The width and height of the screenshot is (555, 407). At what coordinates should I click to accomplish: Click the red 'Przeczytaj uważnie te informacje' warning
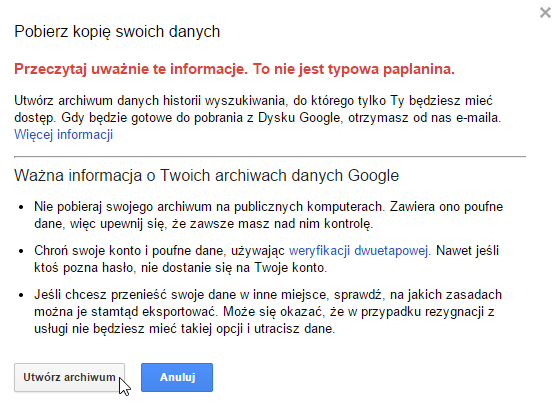pyautogui.click(x=131, y=69)
